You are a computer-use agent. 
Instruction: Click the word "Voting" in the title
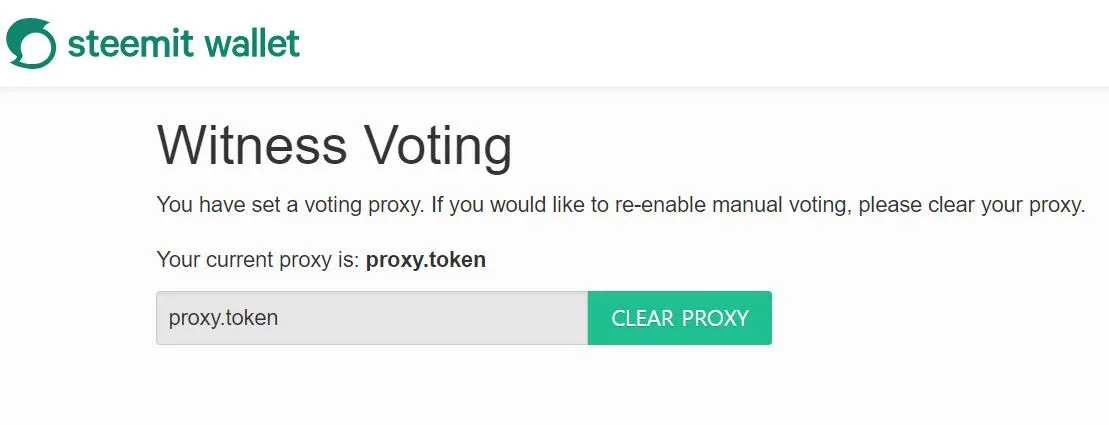pos(438,146)
